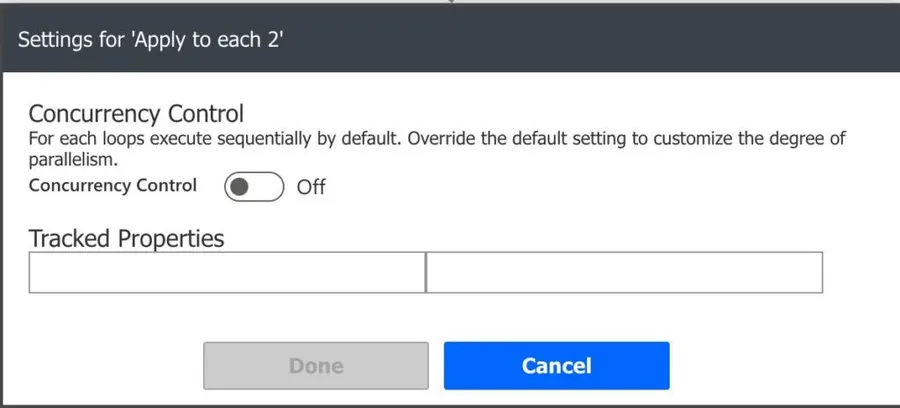Click the word 'Settings' in the dialog header
Viewport: 900px width, 408px height.
(x=51, y=41)
